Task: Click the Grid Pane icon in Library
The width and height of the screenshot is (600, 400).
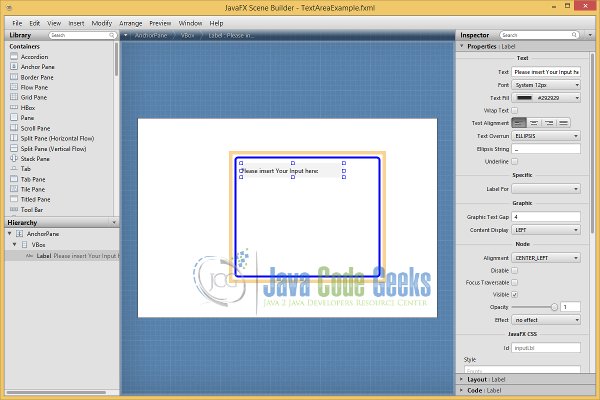Action: 14,97
